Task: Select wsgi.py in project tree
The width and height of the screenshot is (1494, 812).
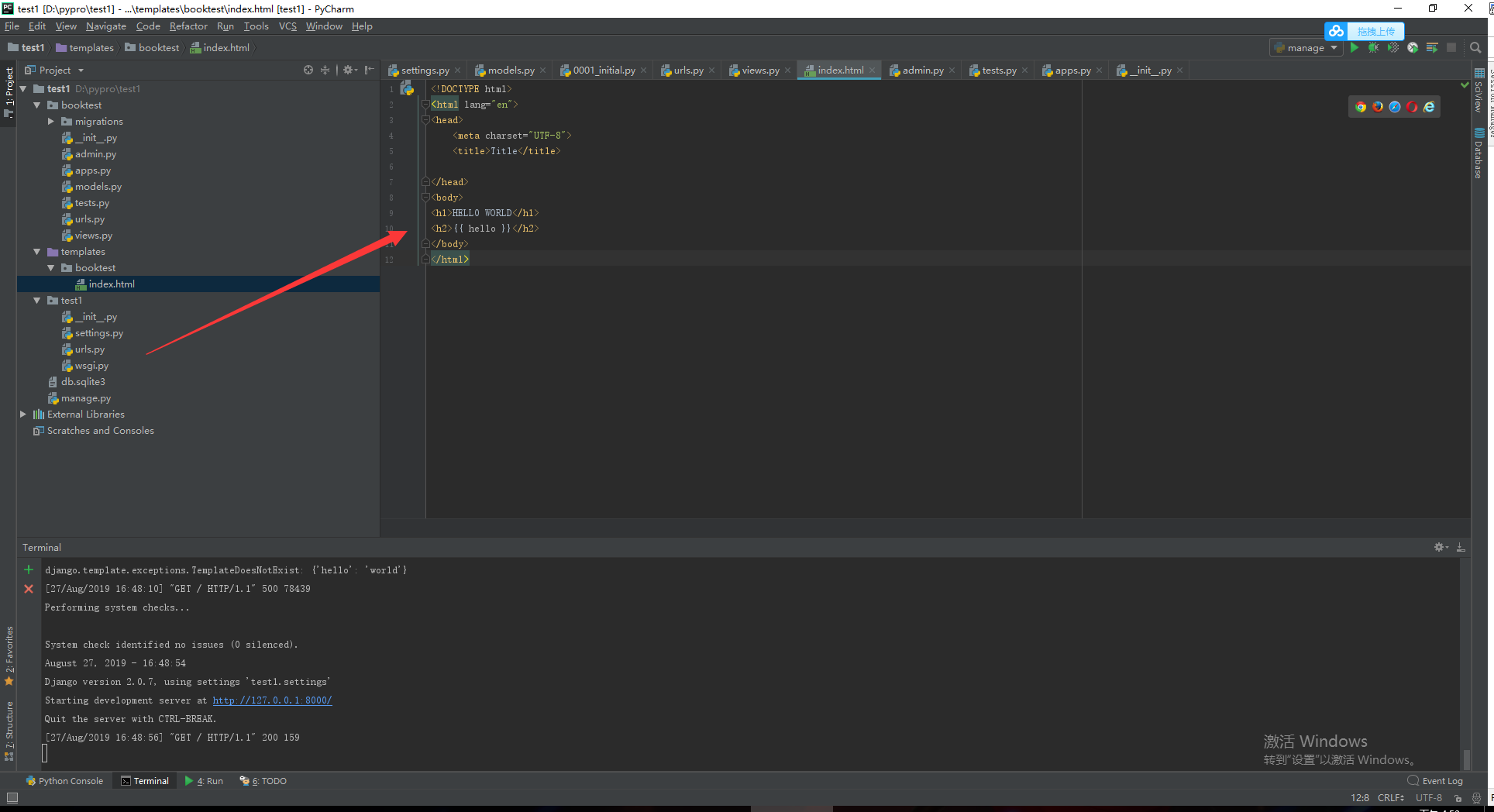Action: [x=91, y=366]
